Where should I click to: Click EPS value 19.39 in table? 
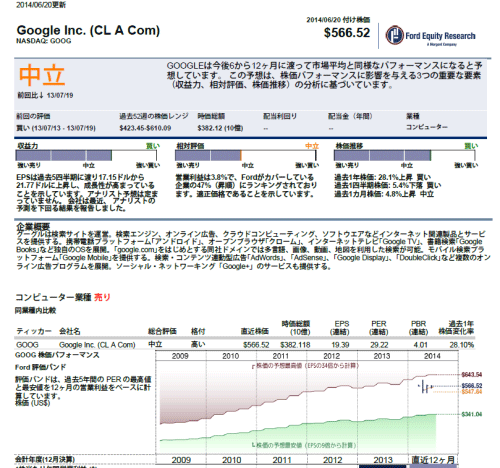coord(340,345)
